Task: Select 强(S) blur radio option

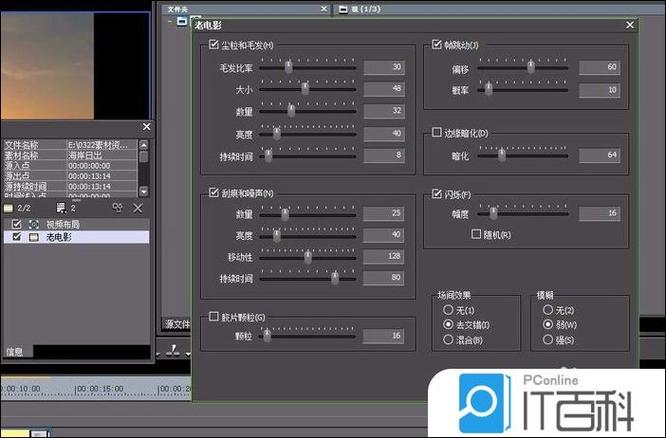Action: [x=548, y=339]
